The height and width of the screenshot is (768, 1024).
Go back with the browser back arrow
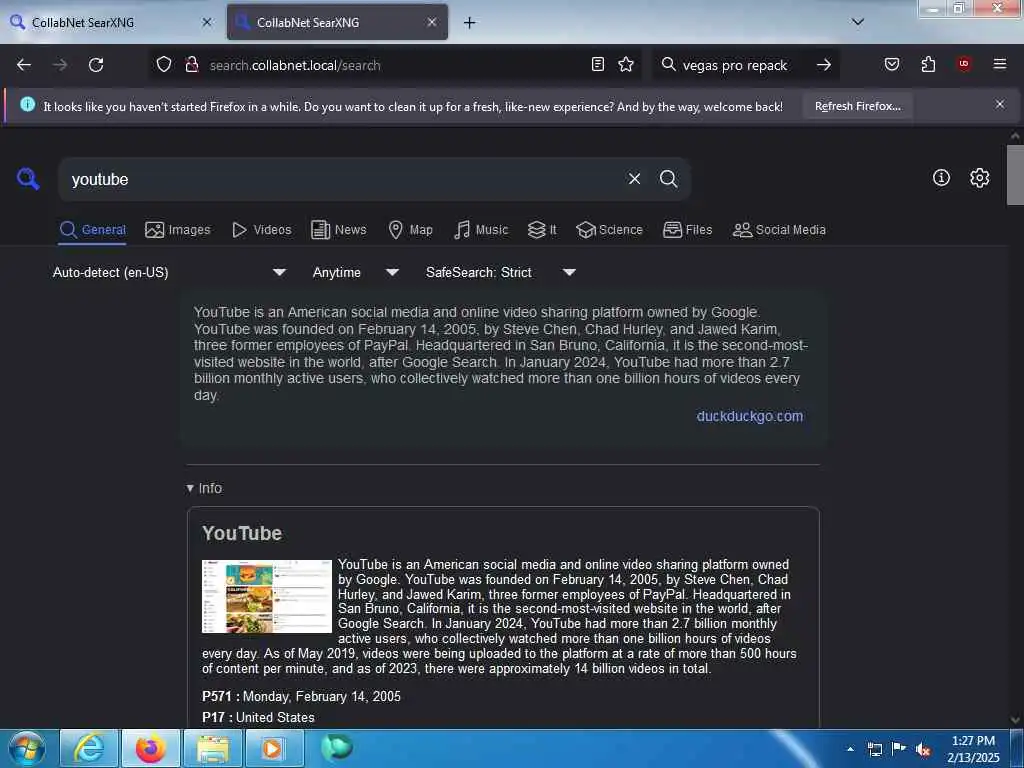tap(24, 65)
